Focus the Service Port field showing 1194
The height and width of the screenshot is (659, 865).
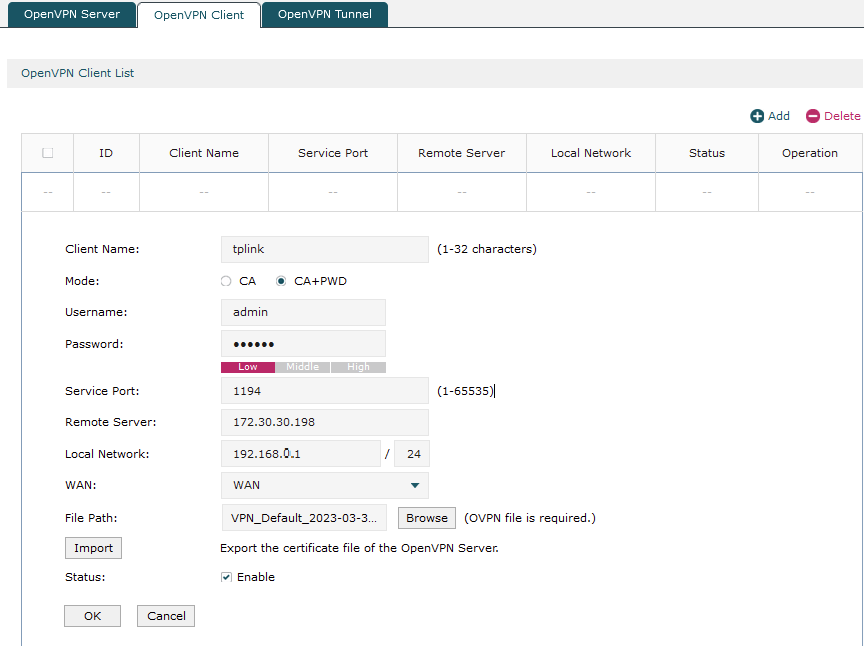[x=324, y=391]
